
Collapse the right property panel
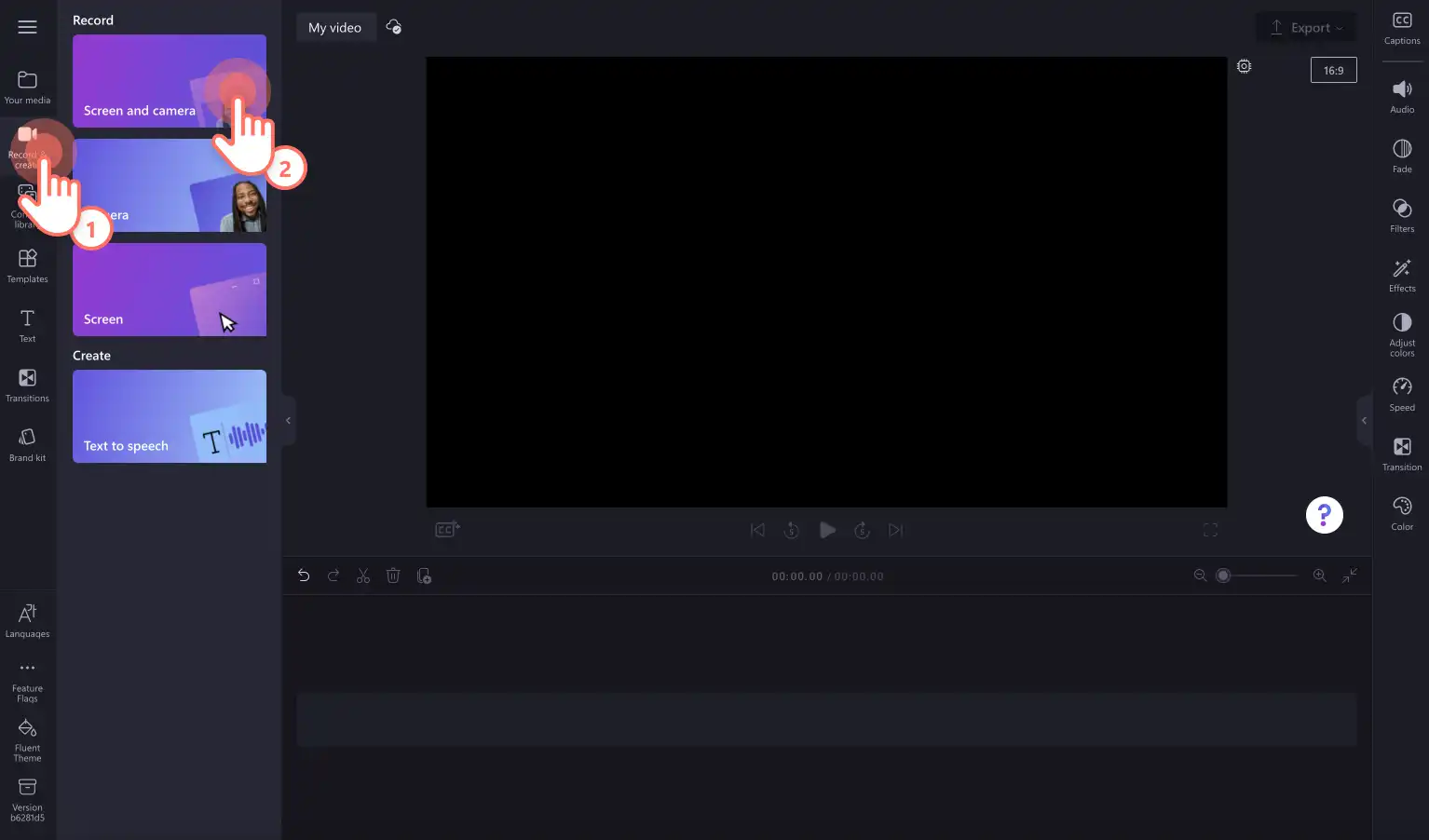(x=1365, y=421)
